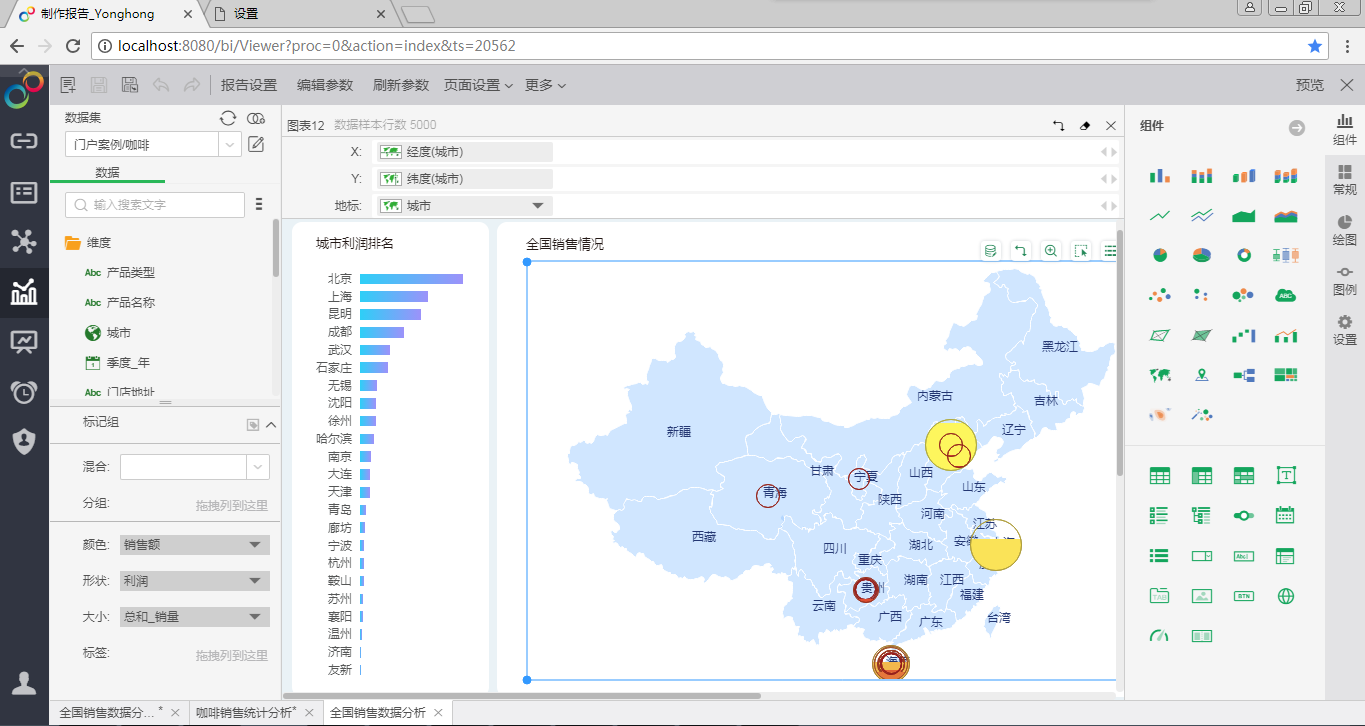
Task: Choose the gauge component icon
Action: tap(1159, 635)
